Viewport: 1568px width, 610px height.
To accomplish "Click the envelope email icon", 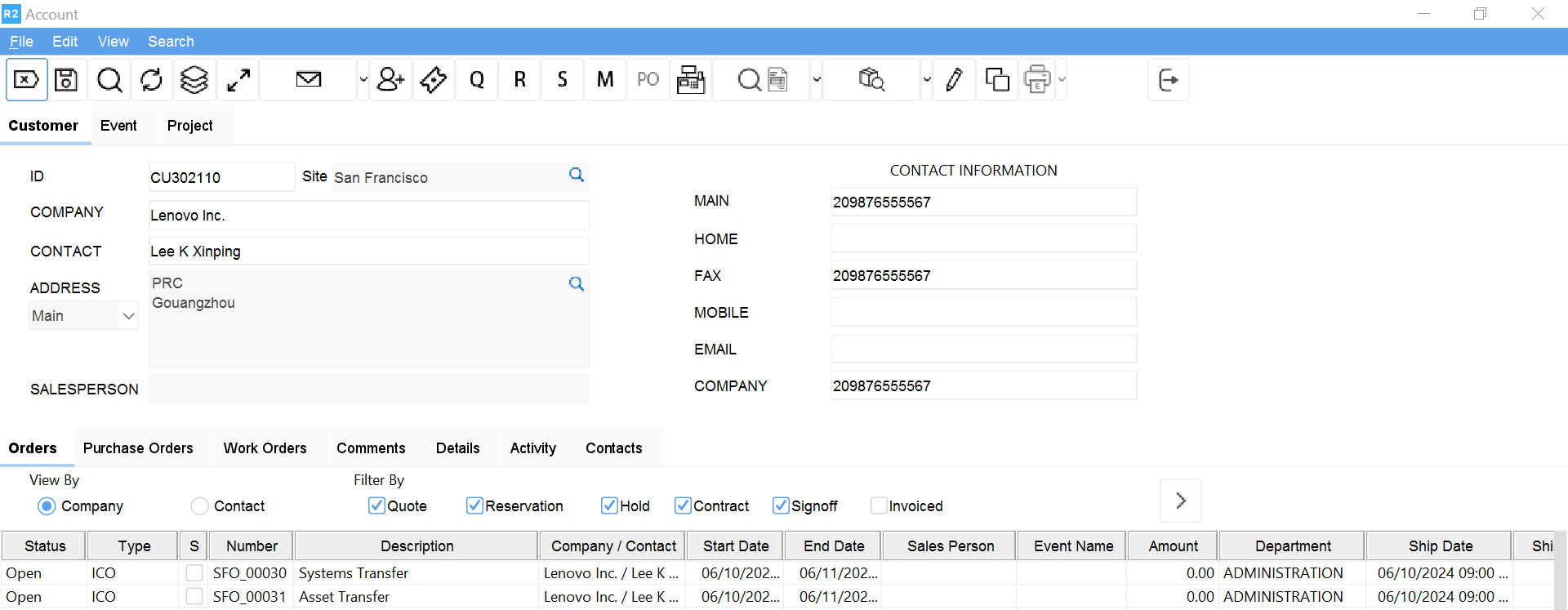I will pyautogui.click(x=309, y=80).
